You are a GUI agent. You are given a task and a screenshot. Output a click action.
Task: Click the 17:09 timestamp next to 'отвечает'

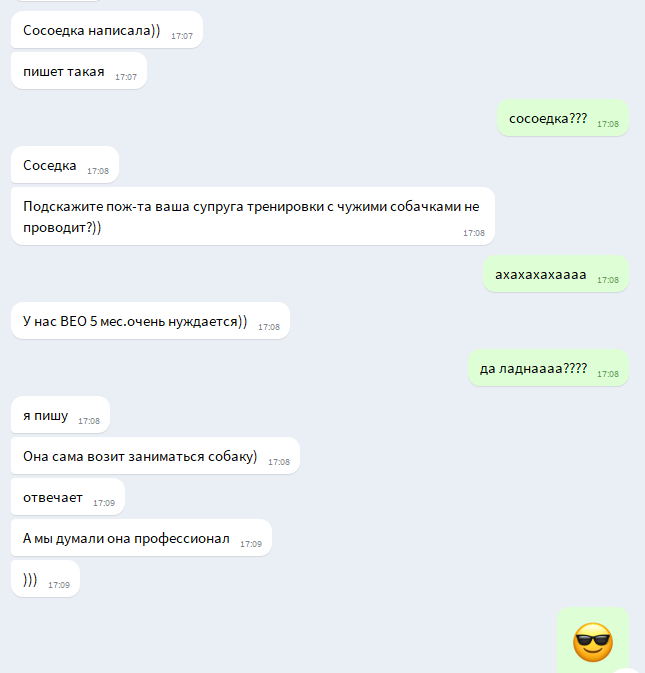pyautogui.click(x=104, y=503)
